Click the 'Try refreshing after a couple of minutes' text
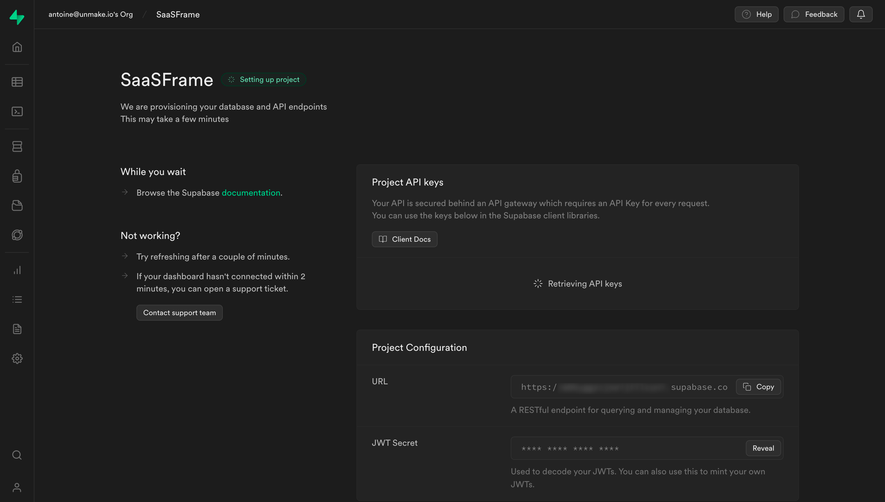This screenshot has width=885, height=502. pyautogui.click(x=213, y=256)
